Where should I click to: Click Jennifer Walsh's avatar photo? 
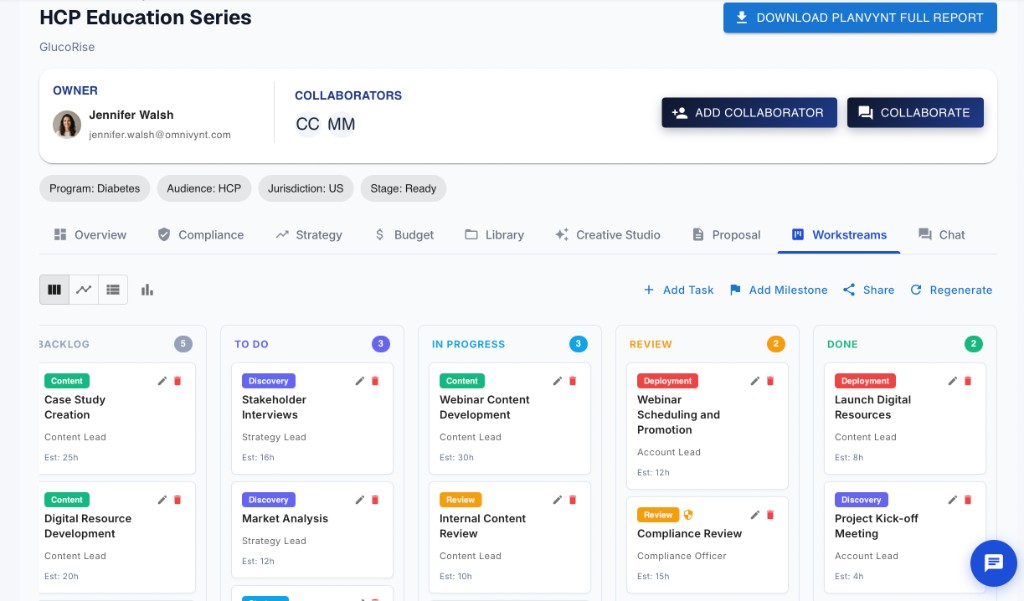(x=67, y=124)
